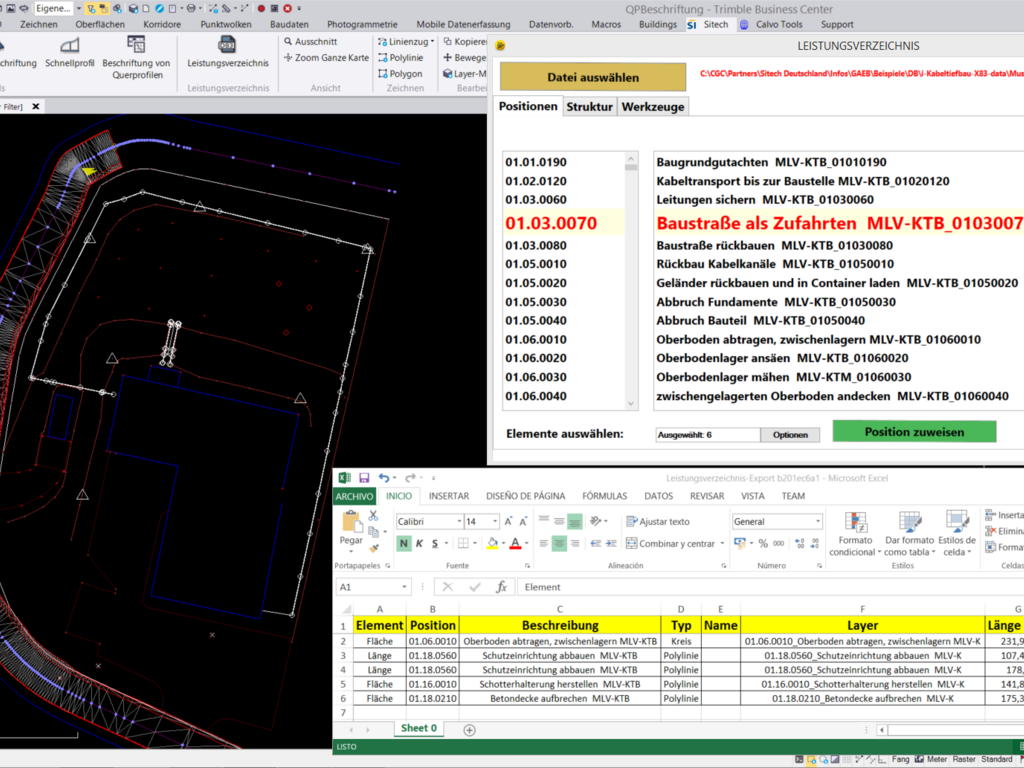The width and height of the screenshot is (1024, 768).
Task: Open Dar formato como tabla dropdown
Action: tap(909, 534)
